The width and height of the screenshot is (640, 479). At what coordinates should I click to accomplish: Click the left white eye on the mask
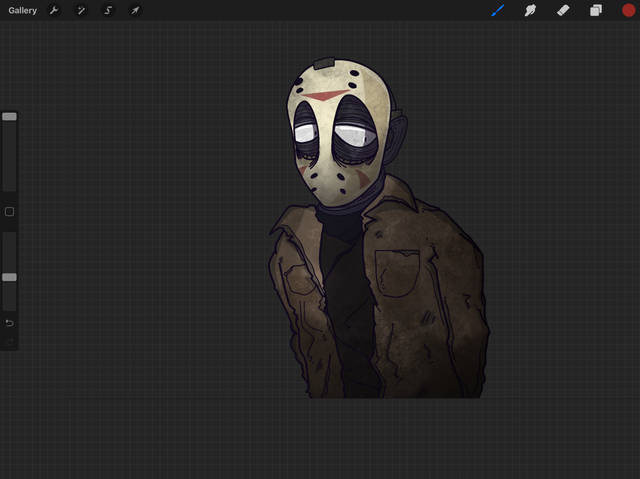306,133
